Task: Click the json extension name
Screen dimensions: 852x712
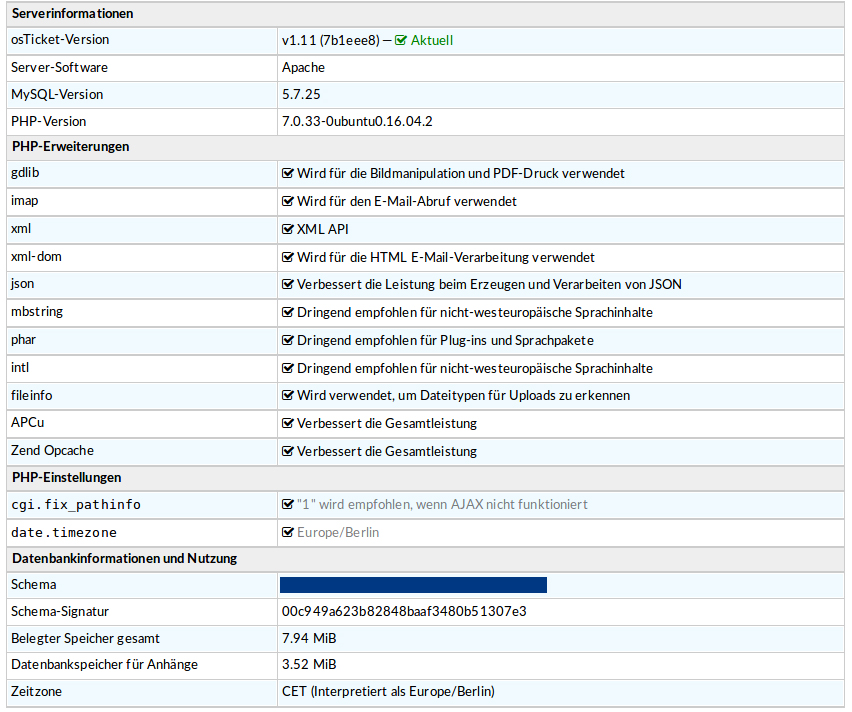Action: click(22, 284)
